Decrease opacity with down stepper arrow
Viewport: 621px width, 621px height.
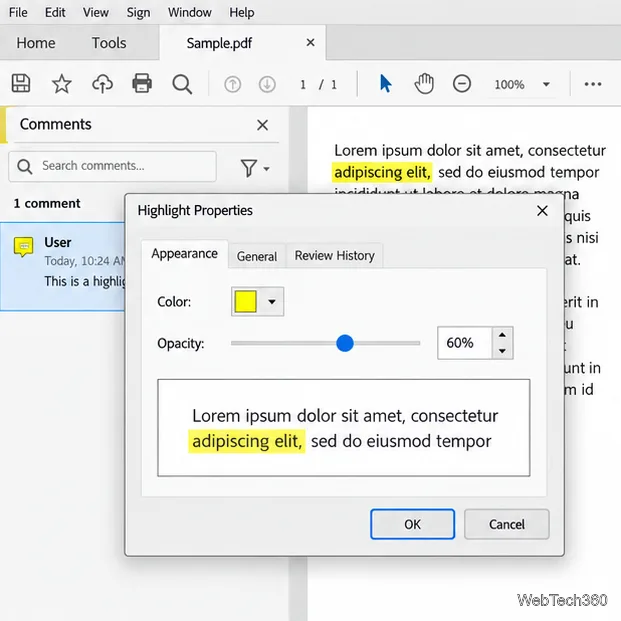click(x=502, y=351)
